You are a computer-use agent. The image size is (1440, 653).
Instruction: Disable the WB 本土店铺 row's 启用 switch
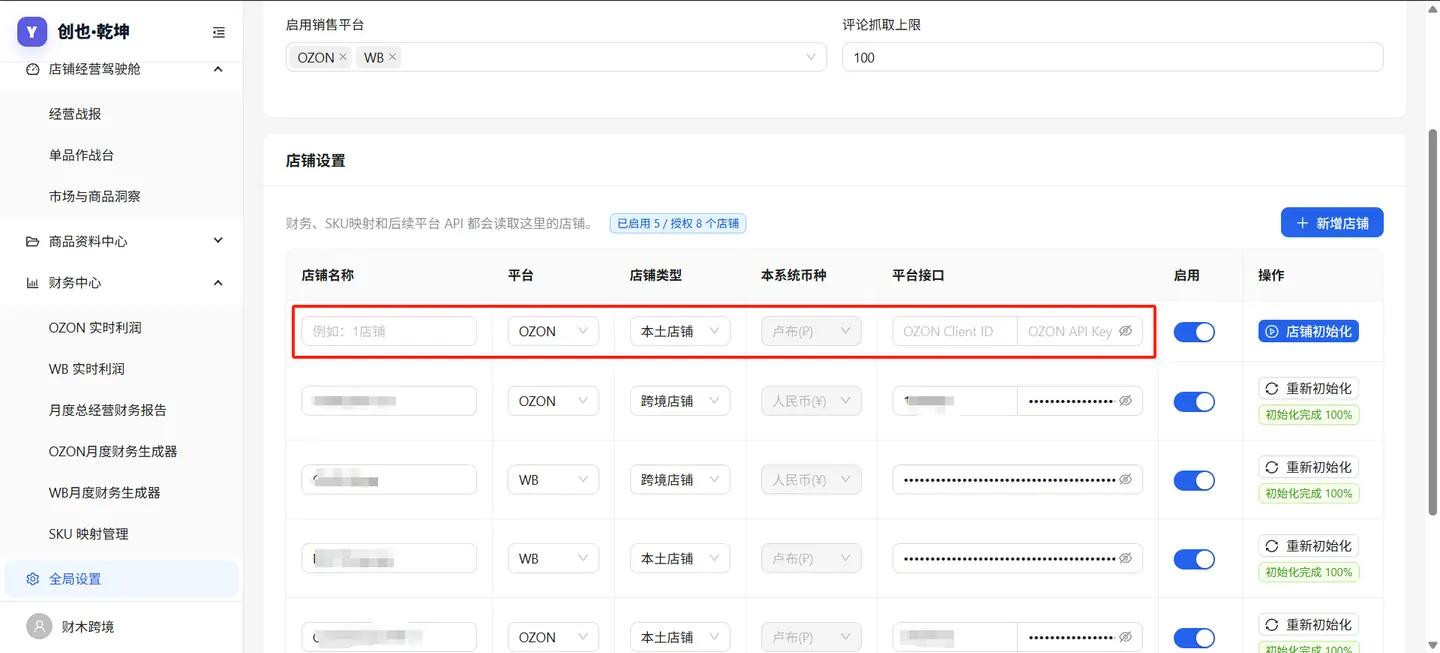pos(1194,558)
